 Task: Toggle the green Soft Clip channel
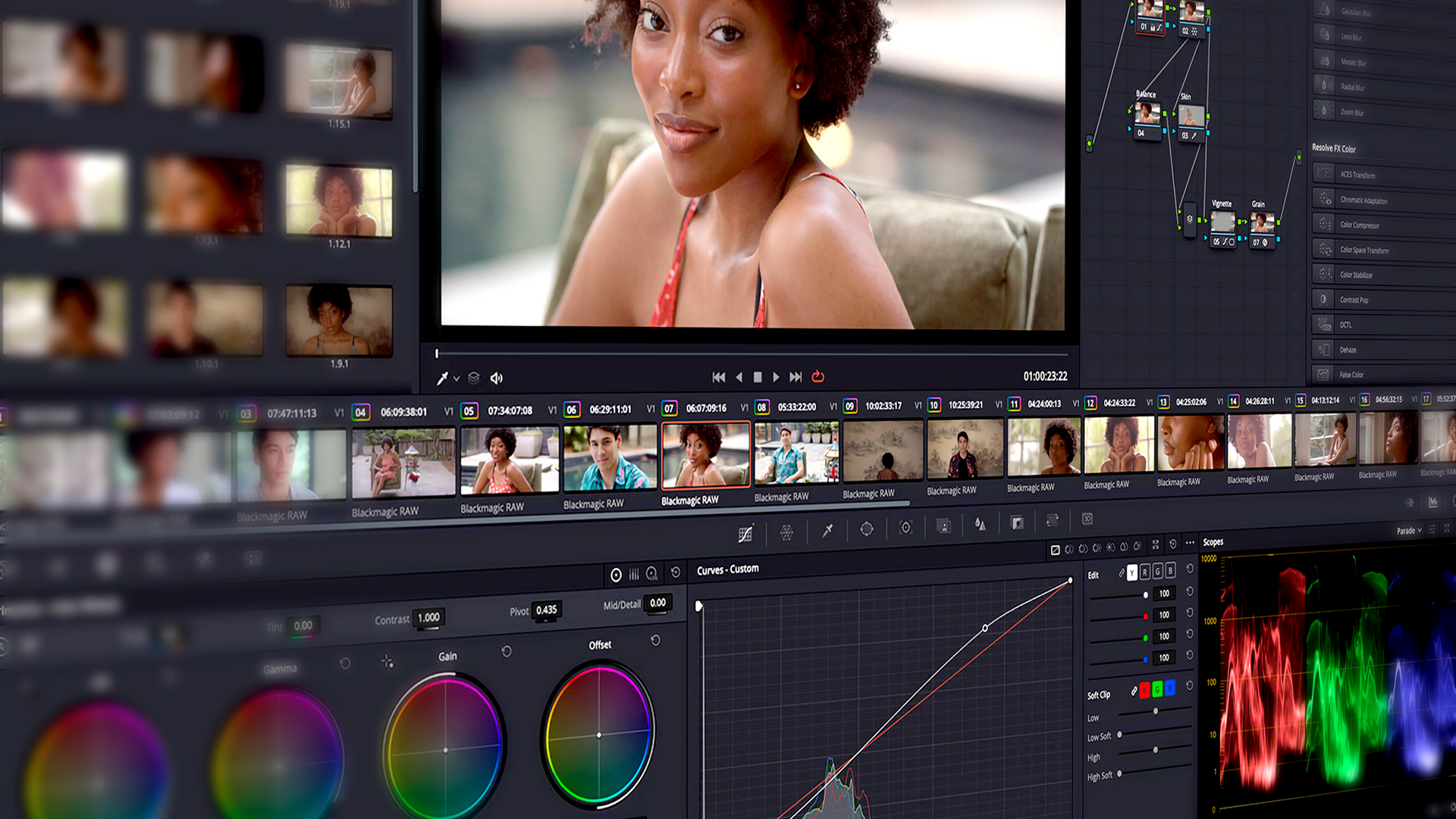[x=1157, y=689]
